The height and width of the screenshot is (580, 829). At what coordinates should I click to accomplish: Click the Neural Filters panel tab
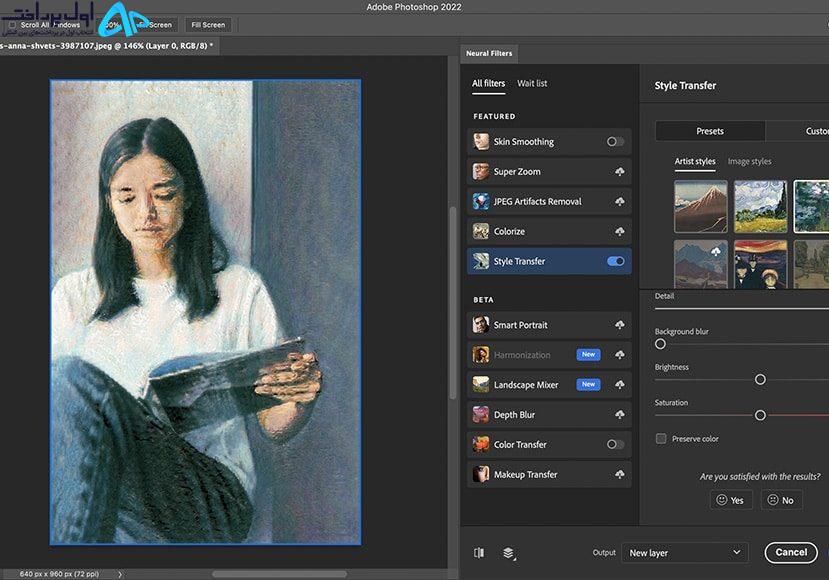coord(489,53)
